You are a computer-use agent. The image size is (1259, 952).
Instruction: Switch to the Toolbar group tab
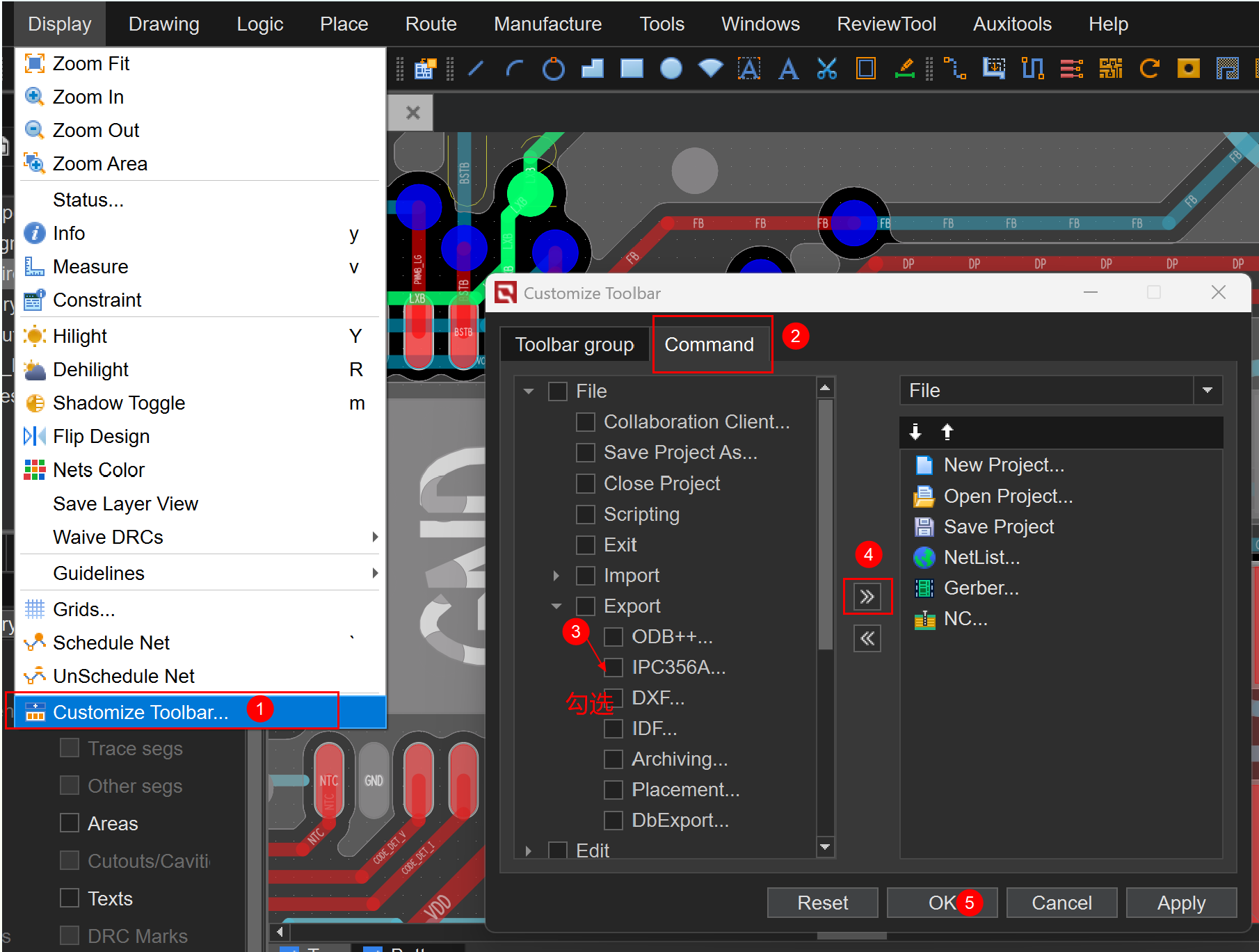click(575, 345)
